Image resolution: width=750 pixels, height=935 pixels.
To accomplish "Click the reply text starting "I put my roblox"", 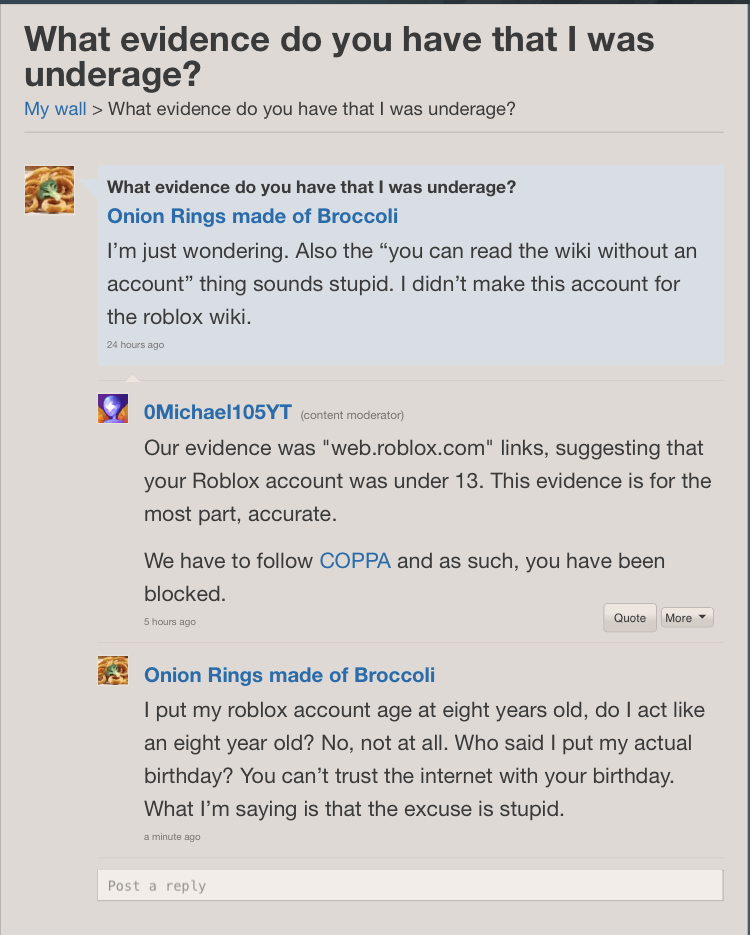I will click(x=424, y=759).
